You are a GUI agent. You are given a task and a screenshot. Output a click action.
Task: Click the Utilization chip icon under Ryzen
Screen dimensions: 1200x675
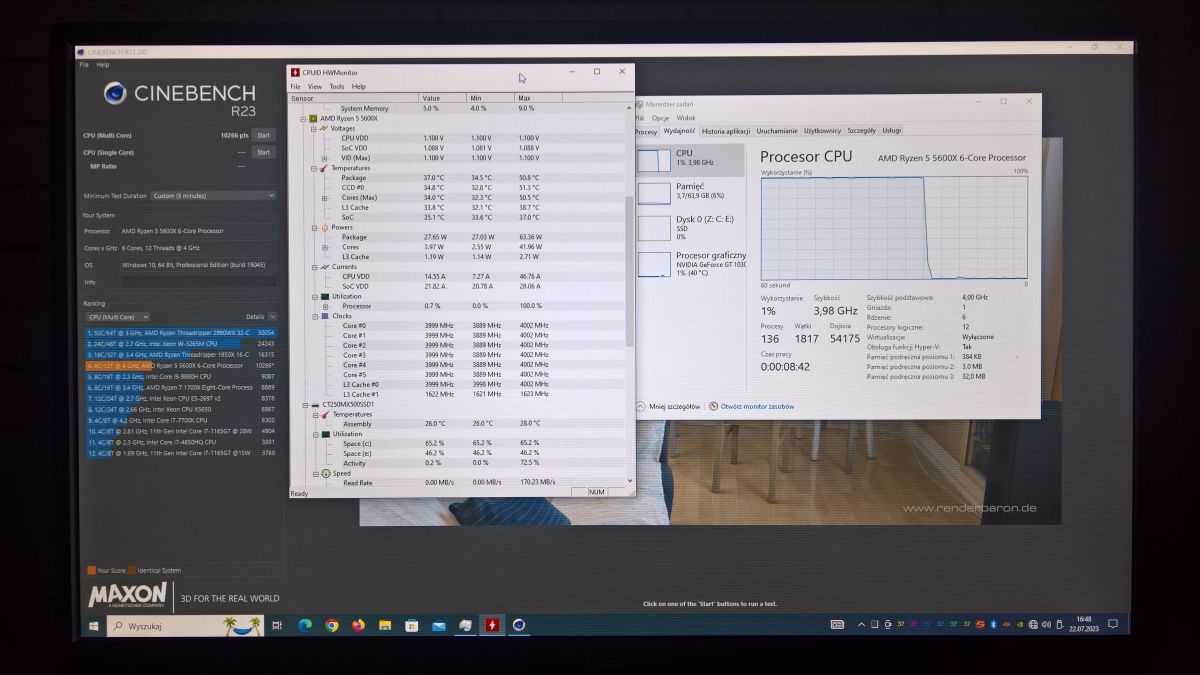click(x=323, y=296)
